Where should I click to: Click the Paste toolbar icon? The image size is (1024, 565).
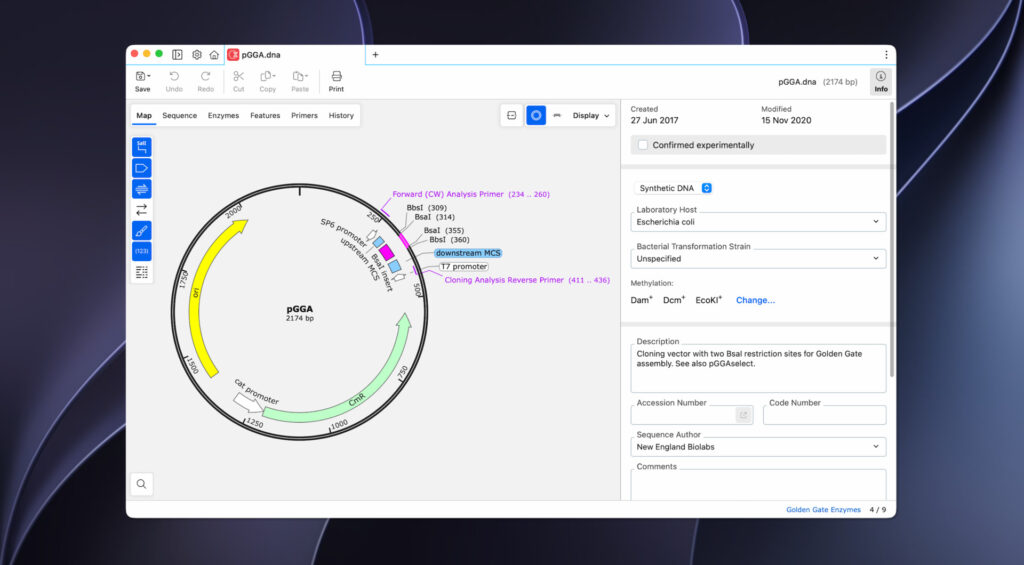click(x=300, y=82)
